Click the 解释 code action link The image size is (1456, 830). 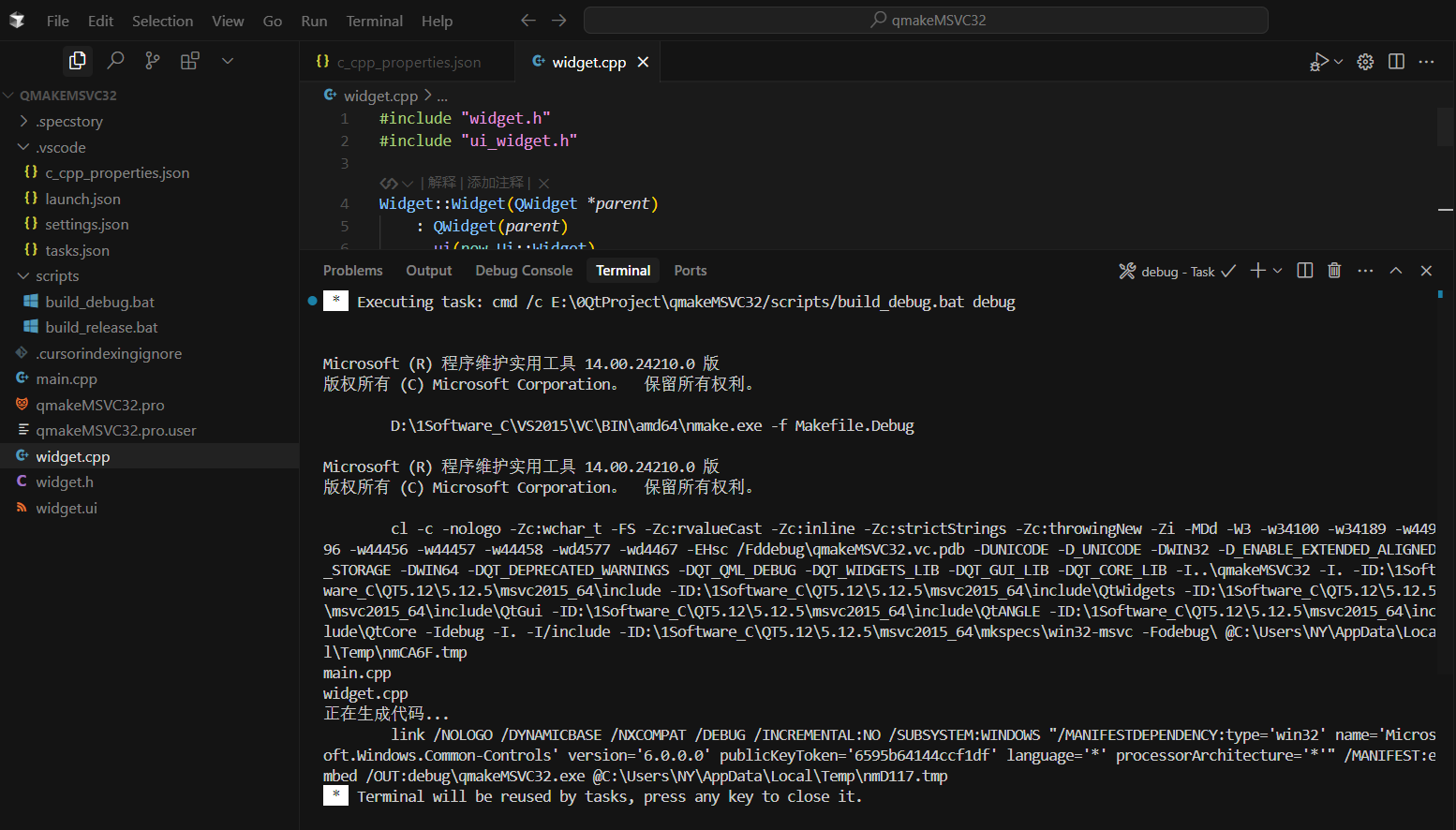click(x=440, y=183)
